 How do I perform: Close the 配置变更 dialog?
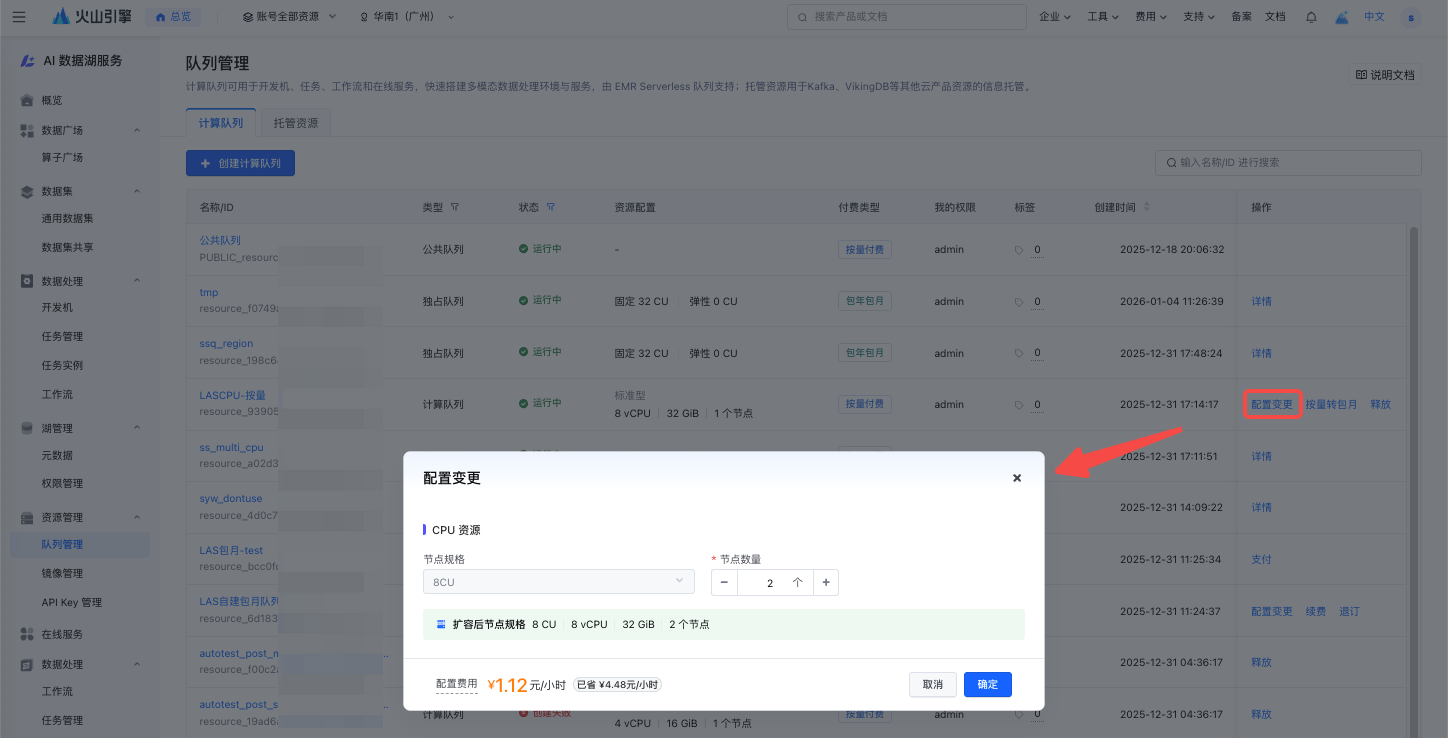[x=1017, y=478]
